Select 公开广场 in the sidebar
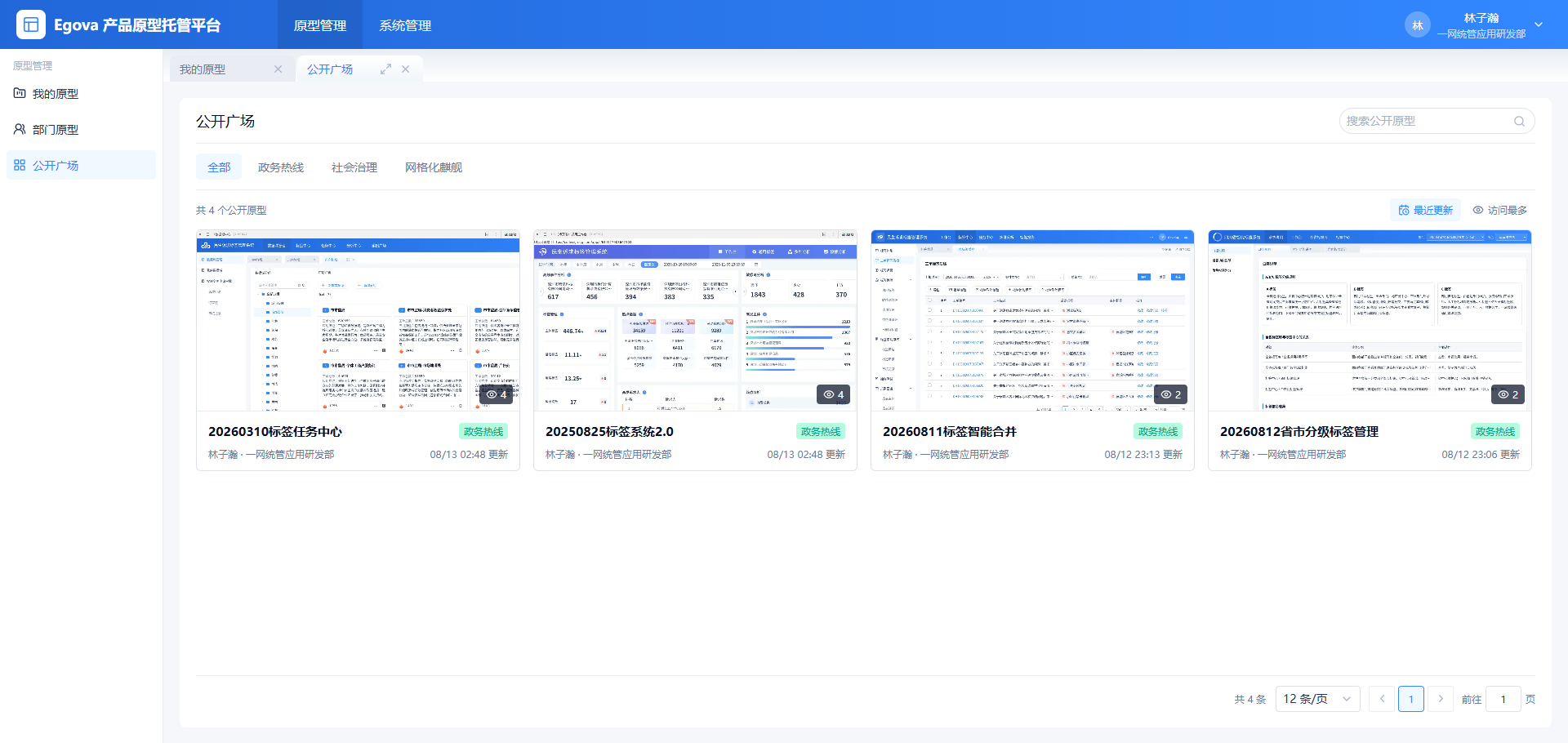1568x743 pixels. click(81, 165)
